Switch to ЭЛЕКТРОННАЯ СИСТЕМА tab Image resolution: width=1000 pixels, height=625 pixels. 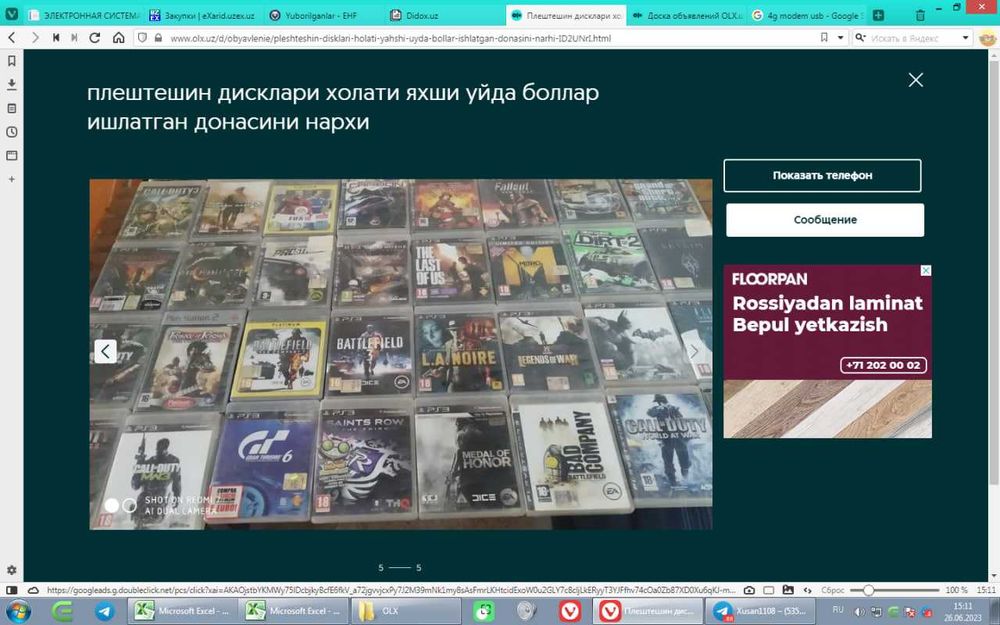tap(84, 15)
